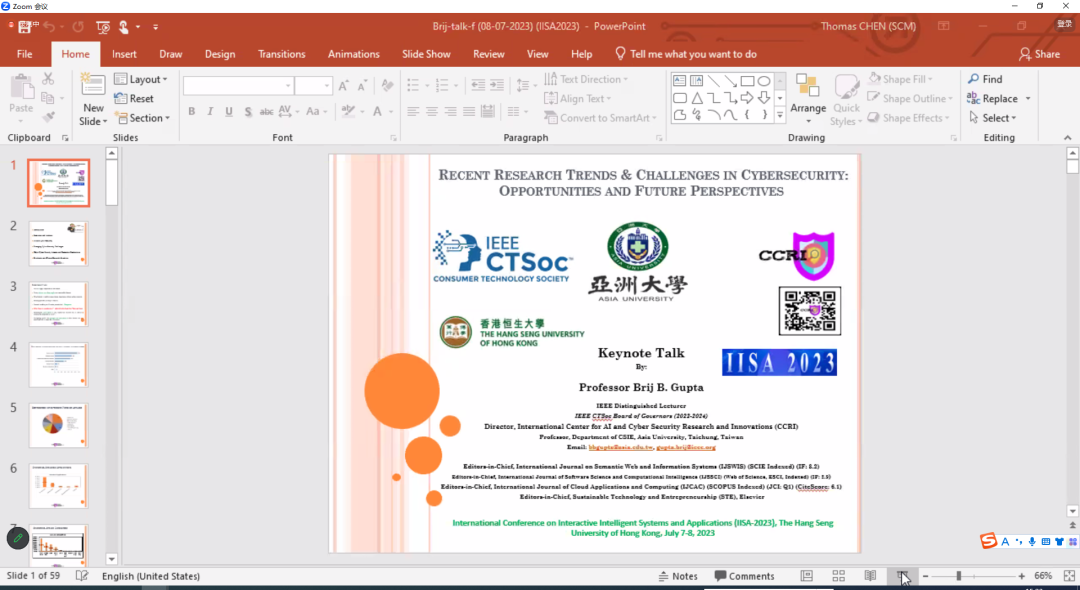Zoom in with the plus button

(x=1021, y=576)
